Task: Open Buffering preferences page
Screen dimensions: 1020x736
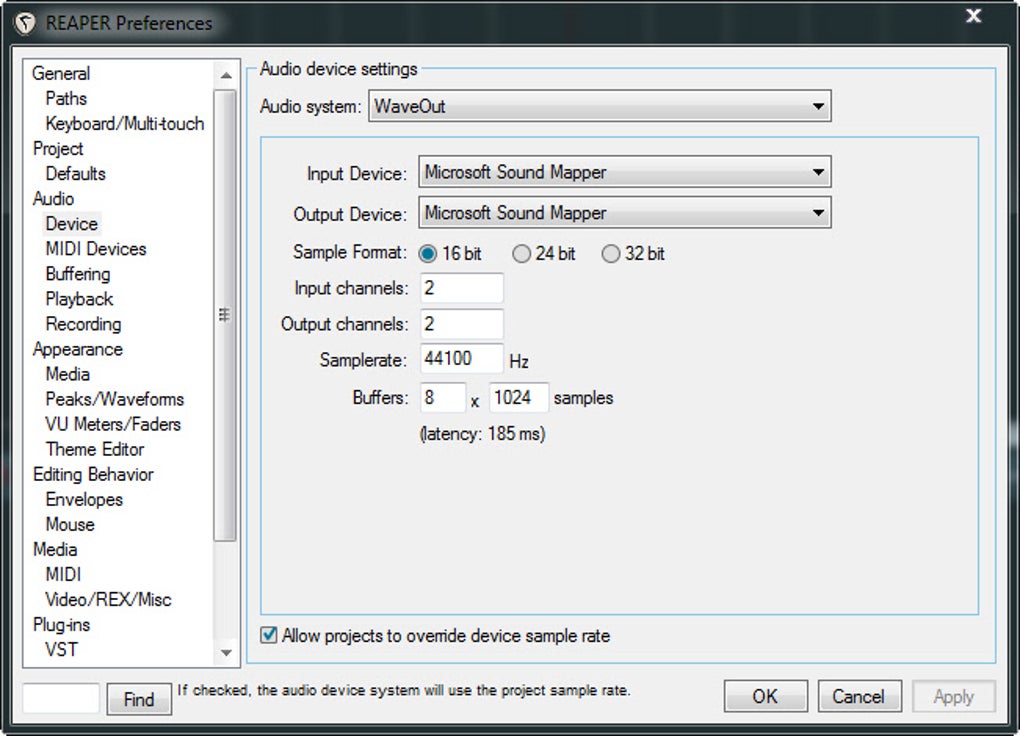Action: coord(78,274)
